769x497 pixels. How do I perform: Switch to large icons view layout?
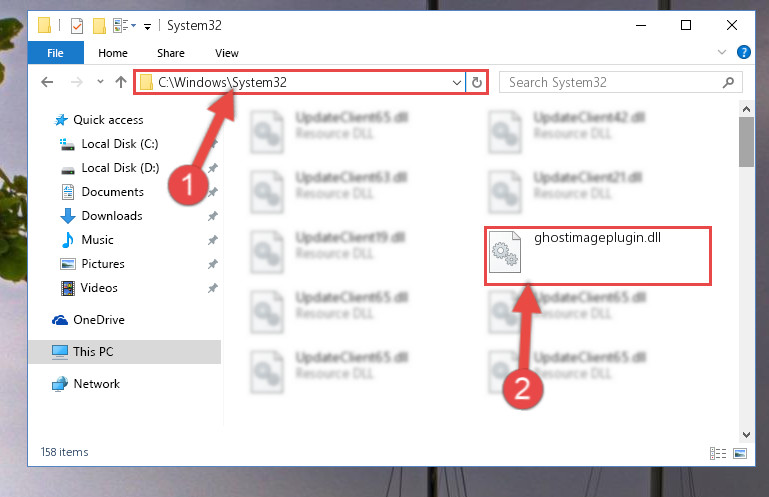[x=740, y=453]
